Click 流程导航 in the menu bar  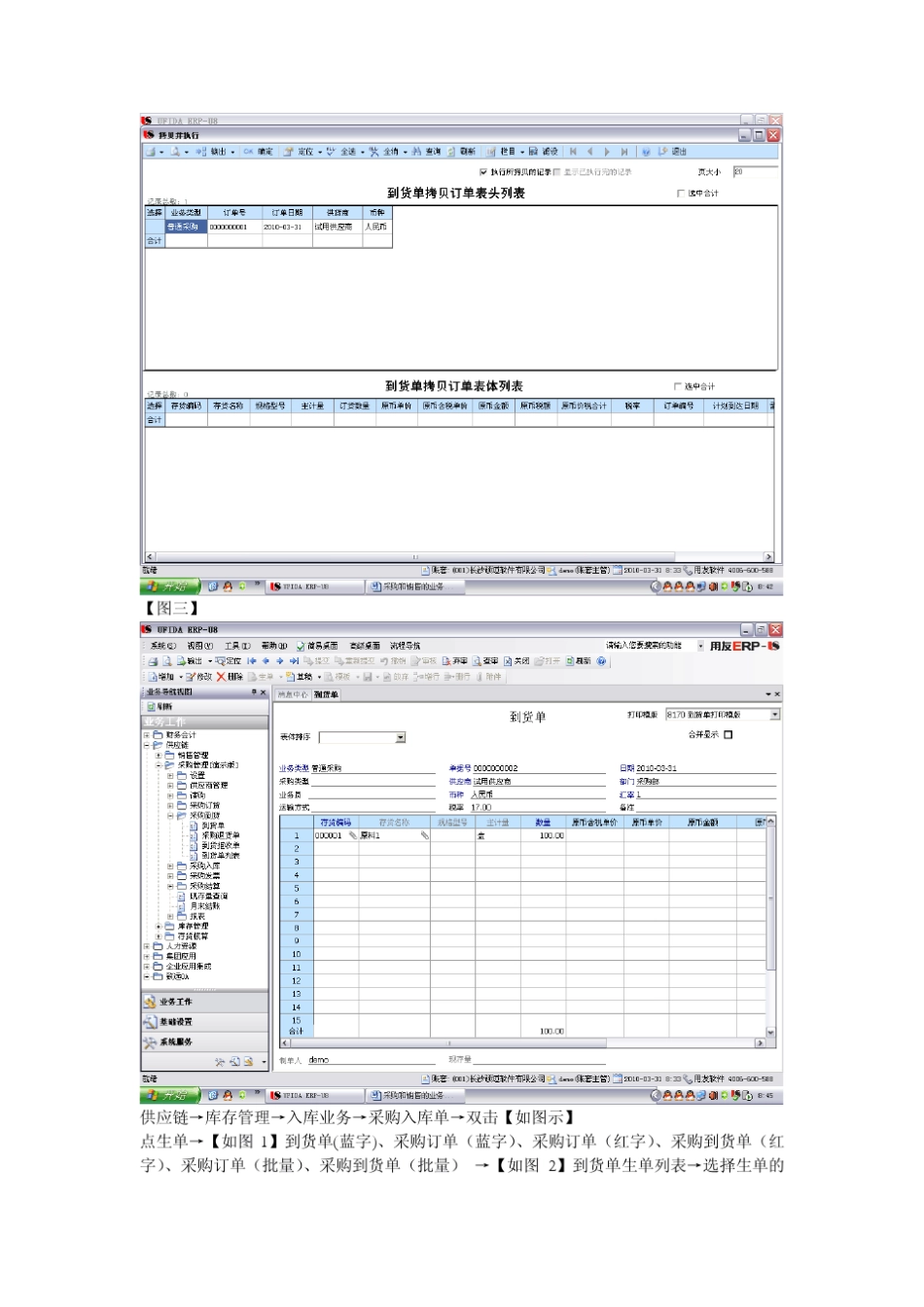[x=406, y=646]
